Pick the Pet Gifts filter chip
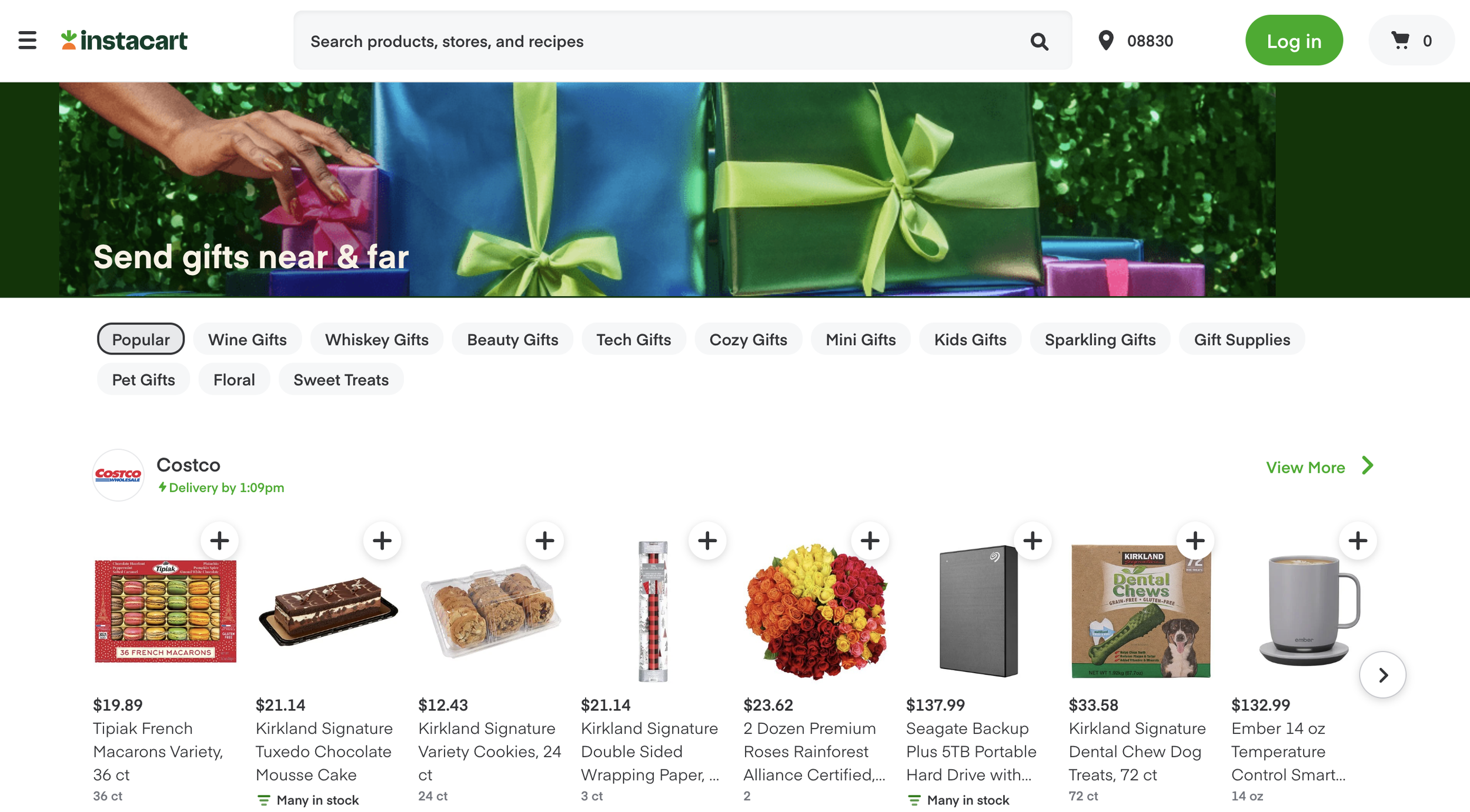The image size is (1470, 812). coord(143,379)
